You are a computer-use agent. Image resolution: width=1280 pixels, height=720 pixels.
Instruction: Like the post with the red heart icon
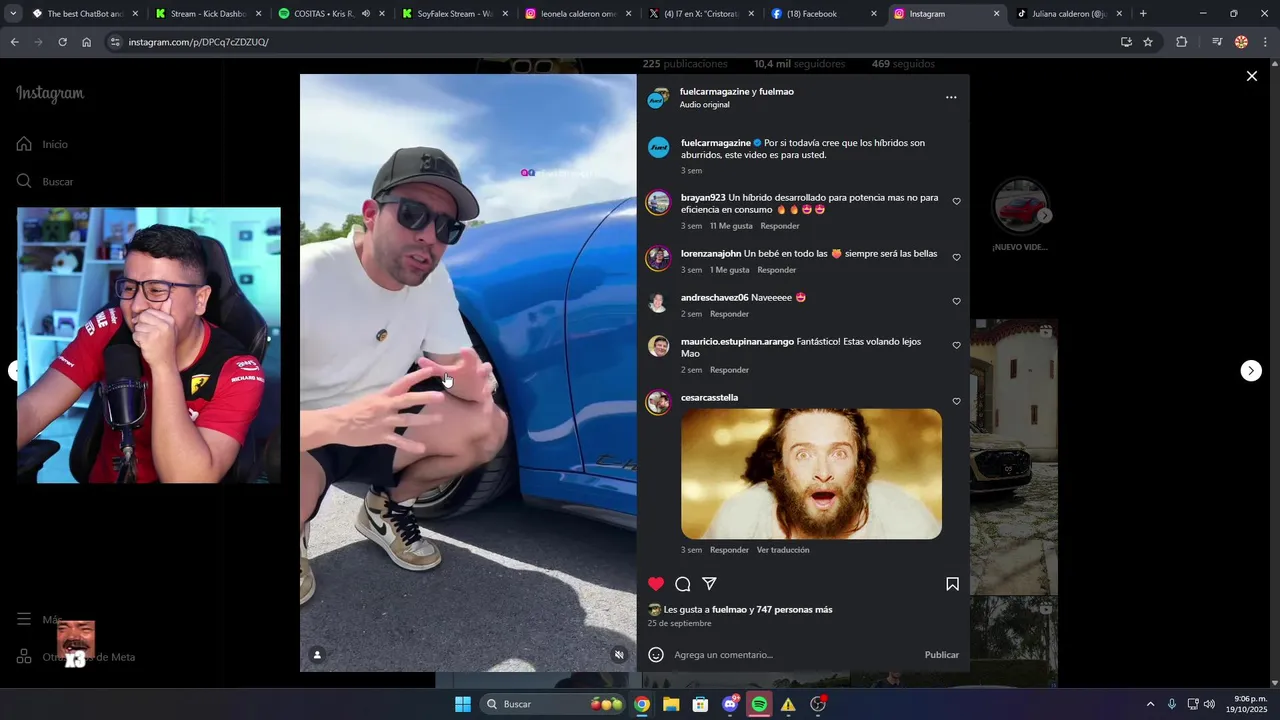coord(656,584)
